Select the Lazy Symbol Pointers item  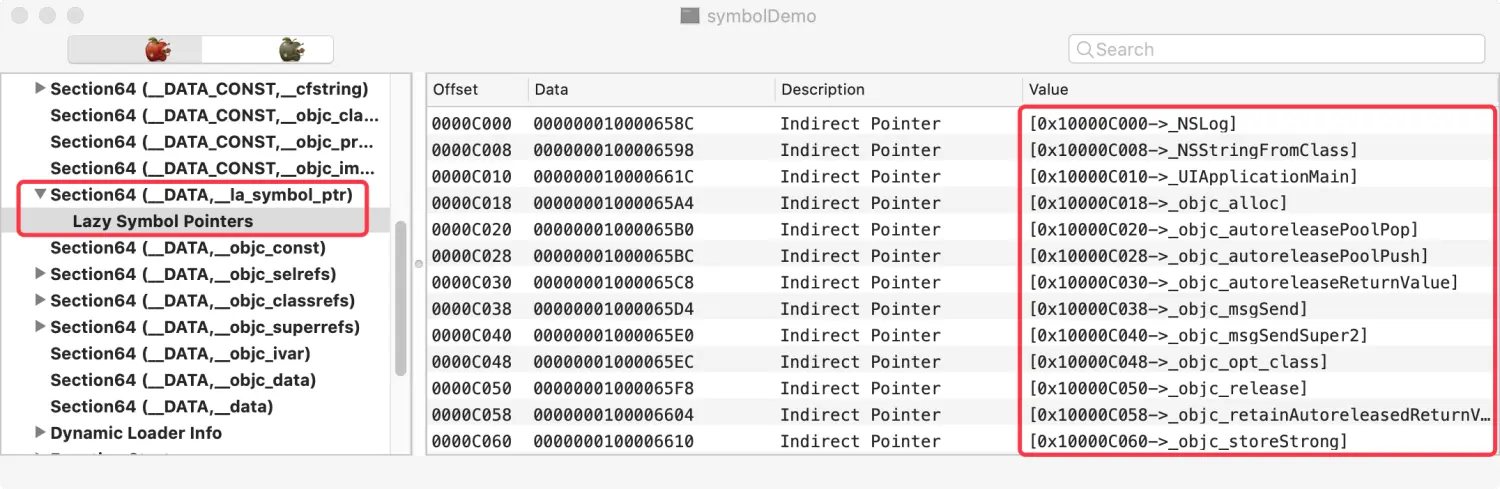click(163, 221)
